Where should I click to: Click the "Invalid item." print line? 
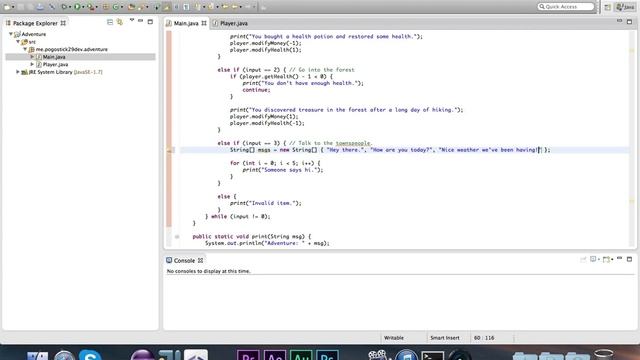[265, 203]
